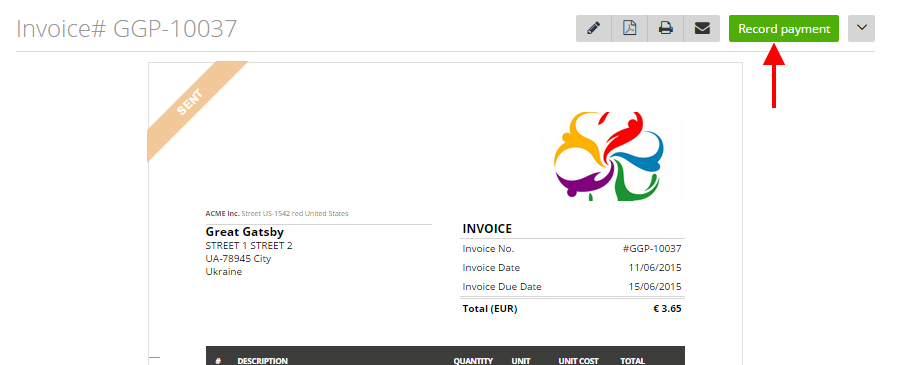Click the company logo image
The height and width of the screenshot is (365, 904).
point(611,156)
